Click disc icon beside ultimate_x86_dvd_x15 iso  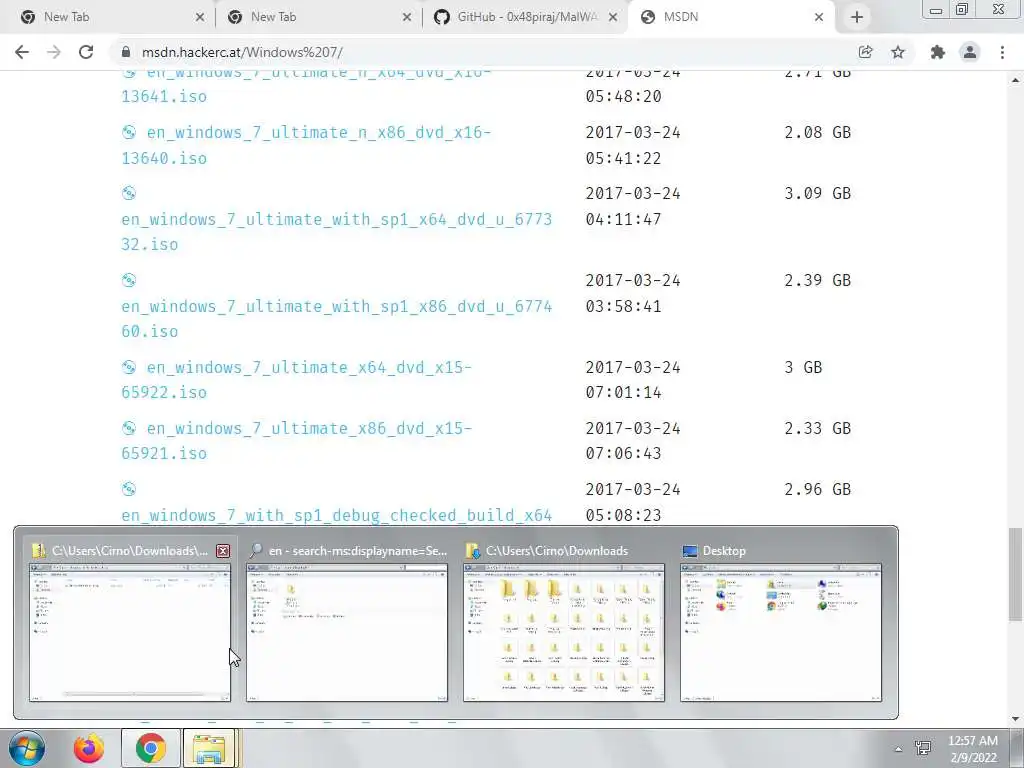click(x=129, y=428)
